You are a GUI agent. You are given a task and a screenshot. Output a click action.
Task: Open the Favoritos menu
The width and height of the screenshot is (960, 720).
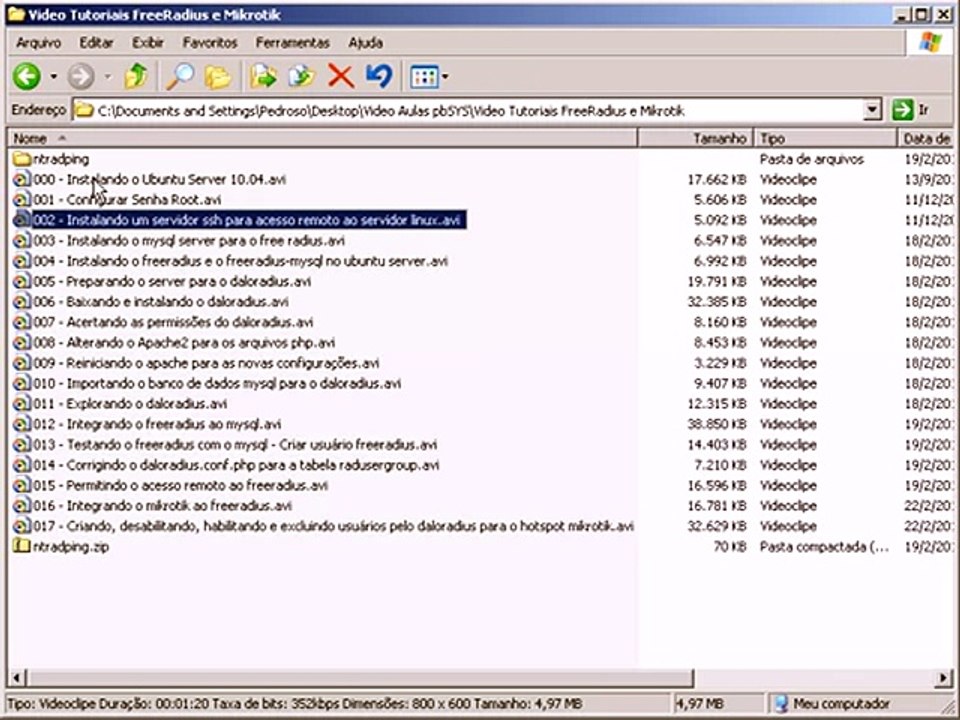pyautogui.click(x=210, y=43)
